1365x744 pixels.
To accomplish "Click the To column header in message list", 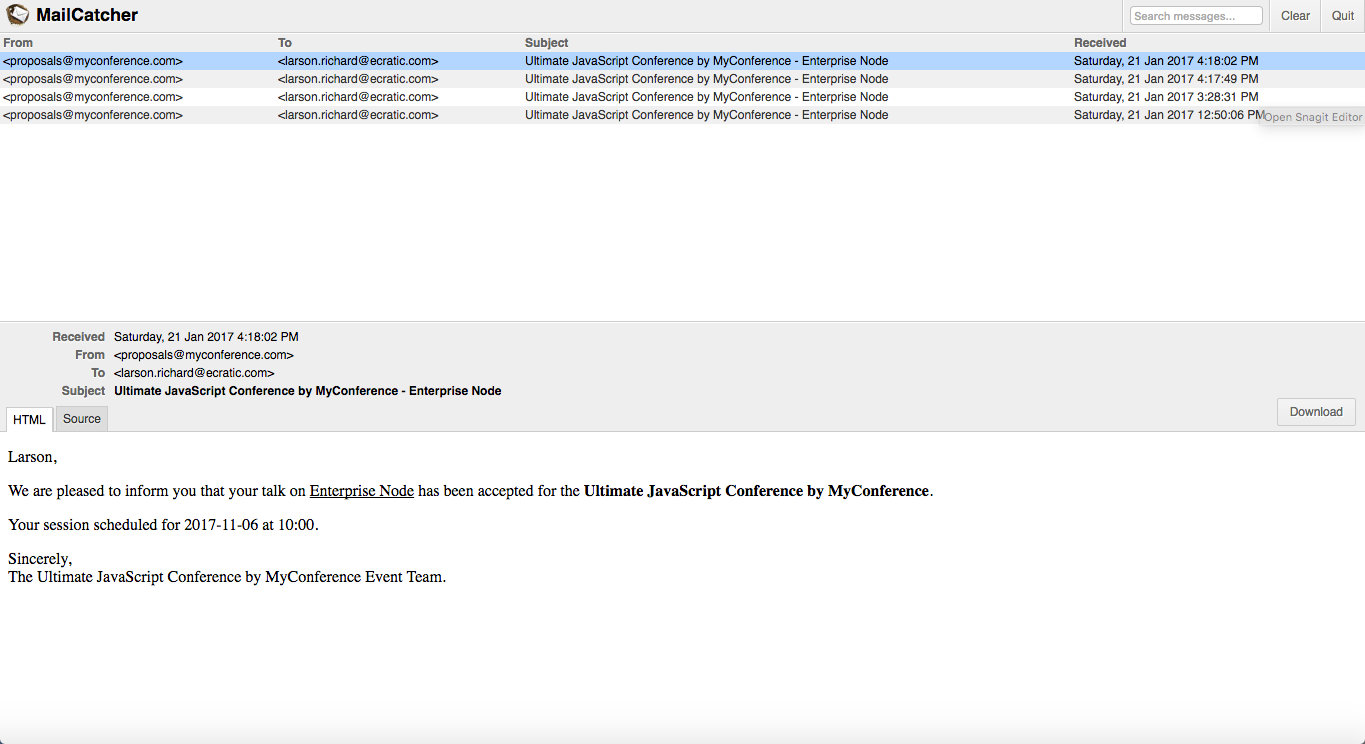I will (x=285, y=43).
